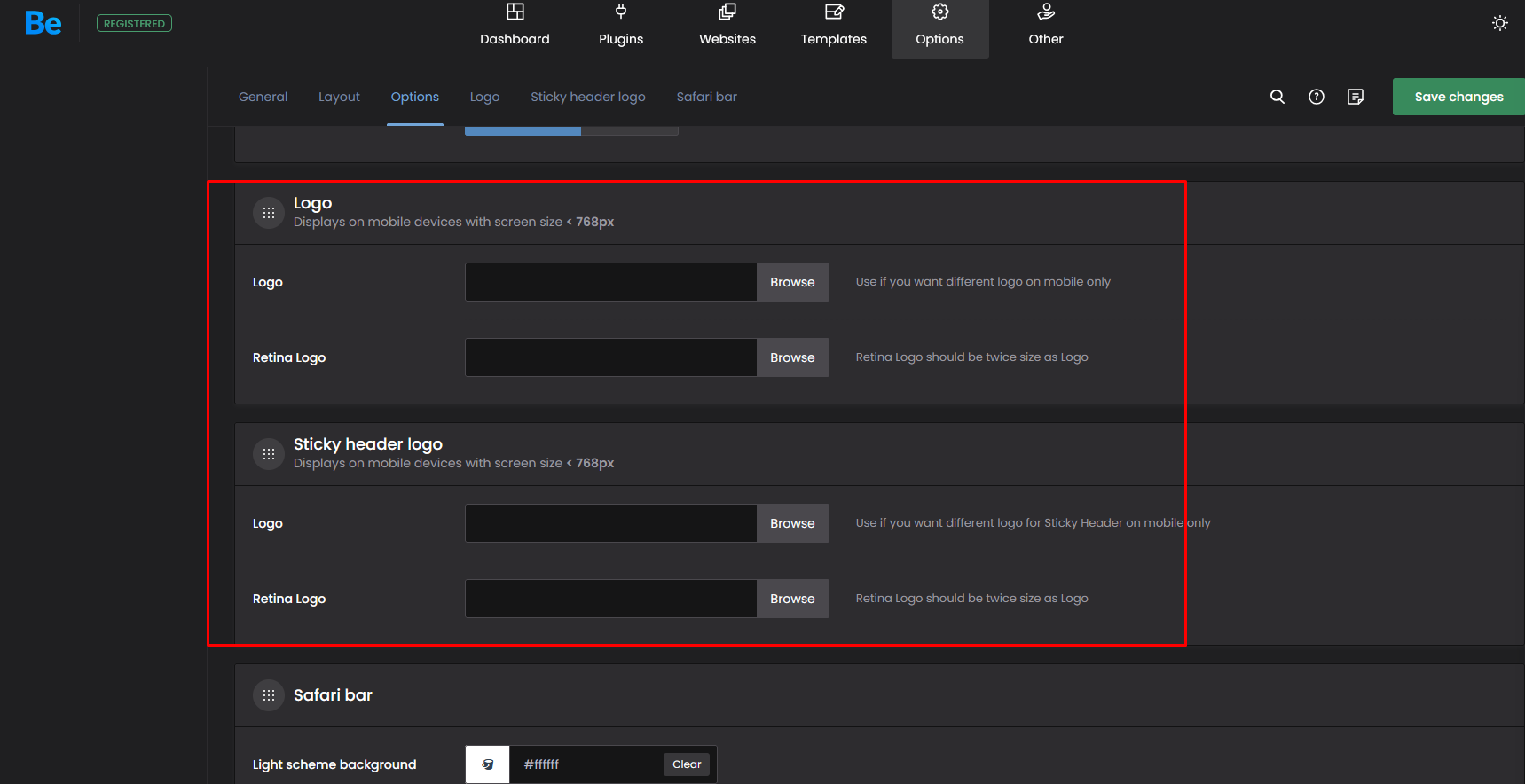
Task: Click the 'Light scheme background' label
Action: [334, 764]
